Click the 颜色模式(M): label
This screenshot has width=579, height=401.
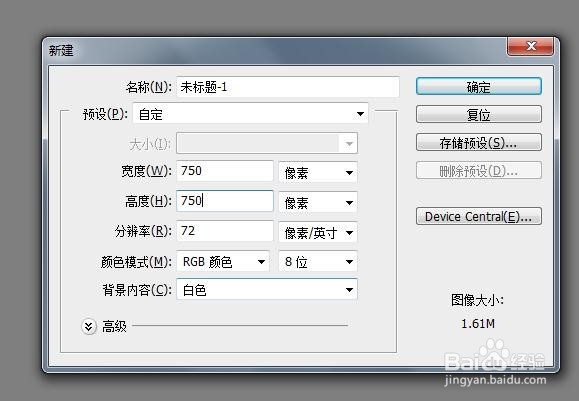[136, 262]
